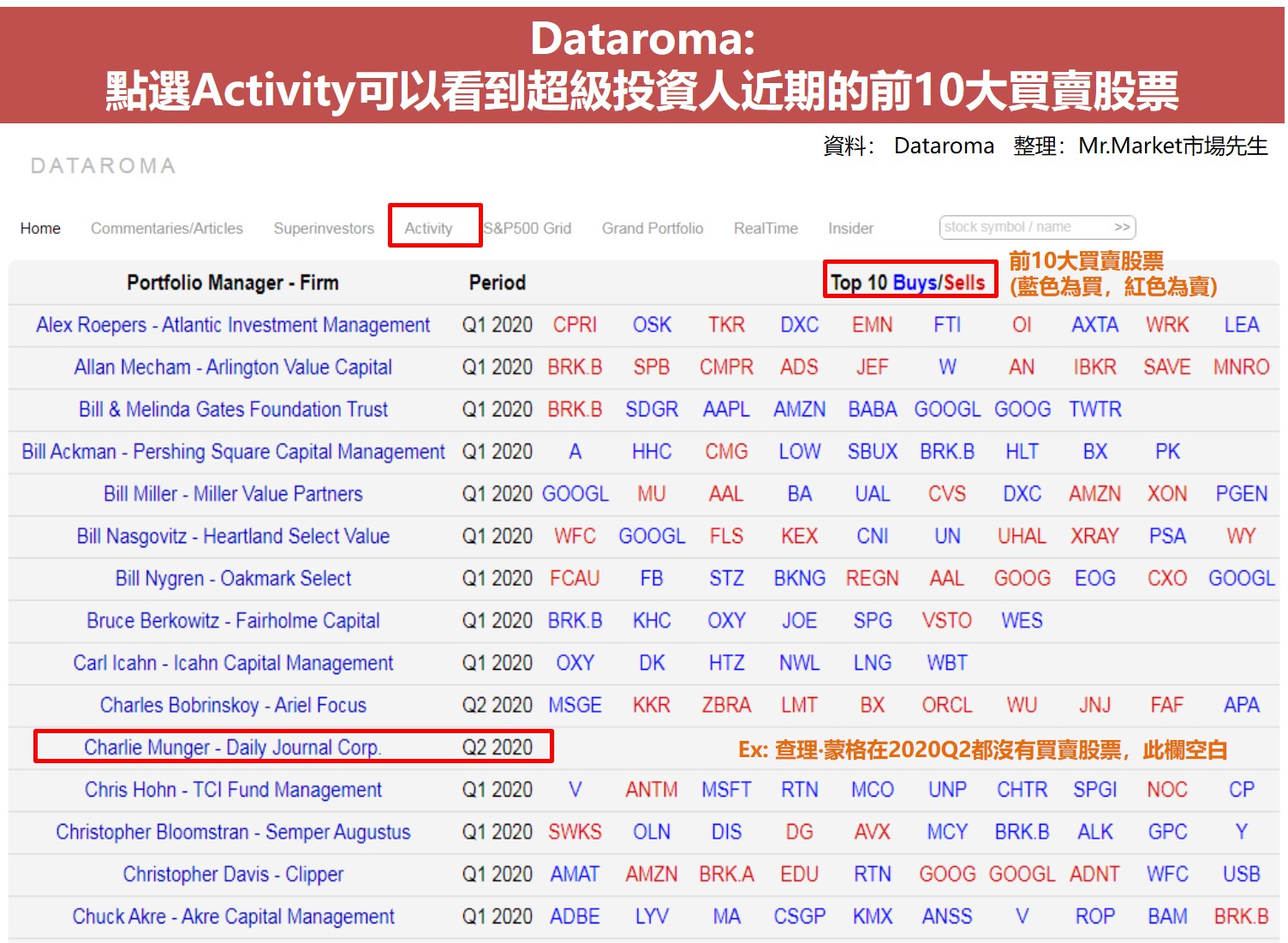Click REGN ticker in Bill Nygren row

873,578
